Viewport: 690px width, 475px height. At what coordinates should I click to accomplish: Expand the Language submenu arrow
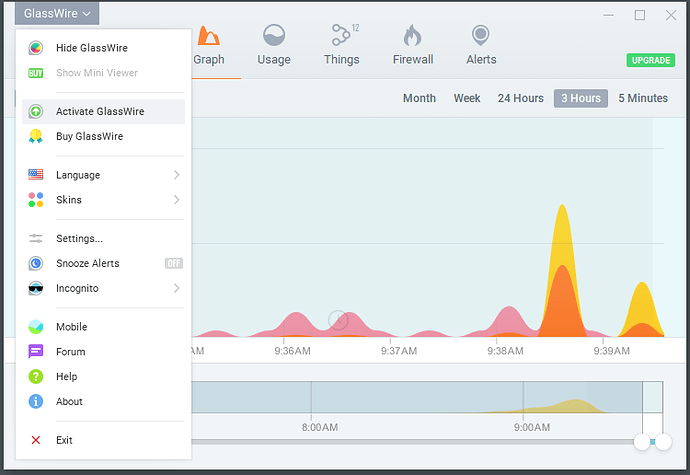tap(177, 175)
